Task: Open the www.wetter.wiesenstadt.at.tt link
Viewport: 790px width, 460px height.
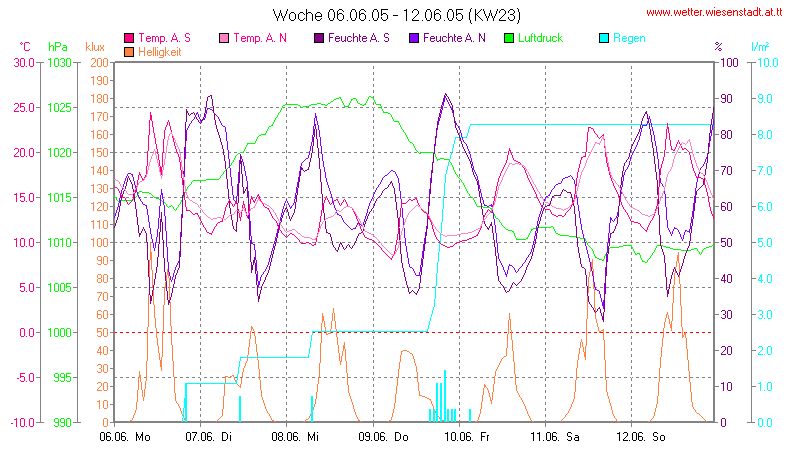Action: click(714, 13)
